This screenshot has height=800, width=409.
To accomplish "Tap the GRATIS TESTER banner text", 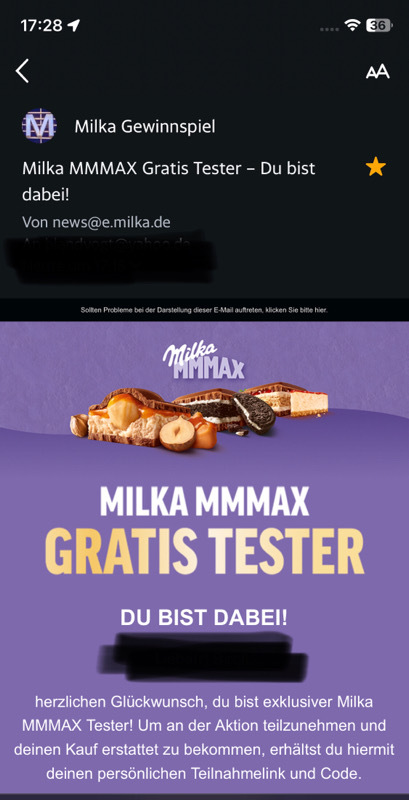I will coord(204,552).
